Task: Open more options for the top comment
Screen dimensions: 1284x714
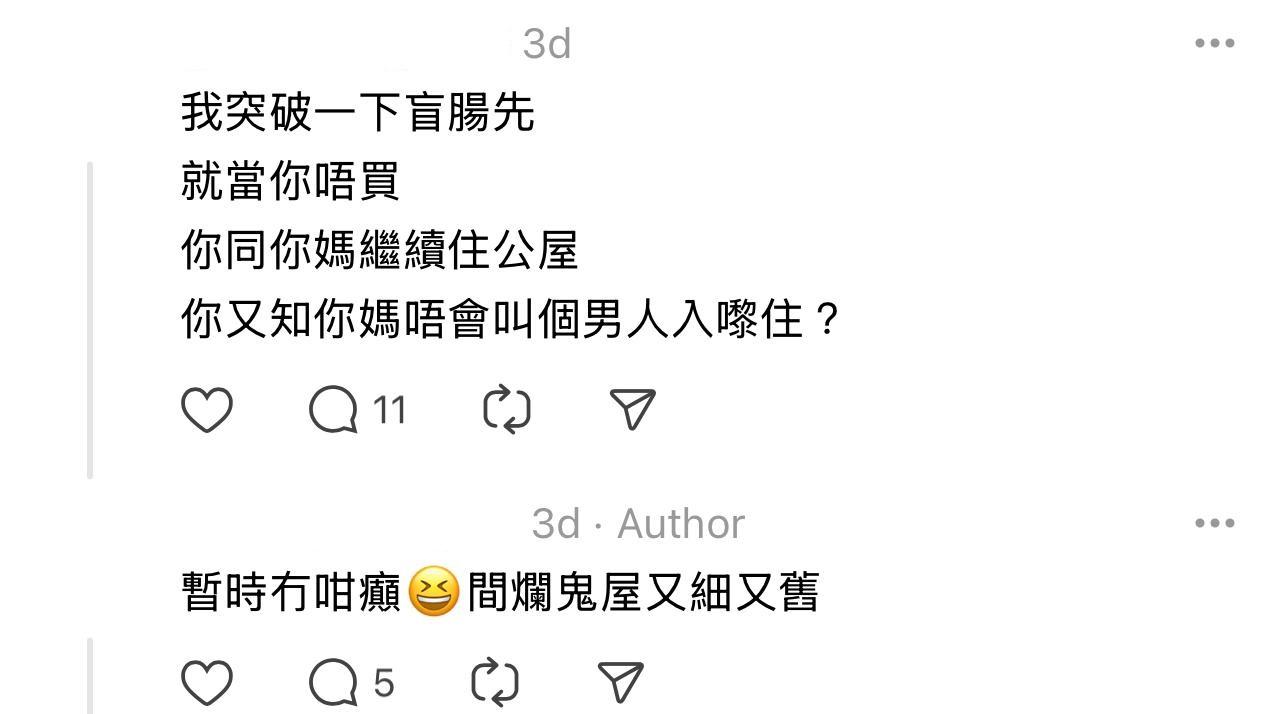Action: pos(1215,43)
